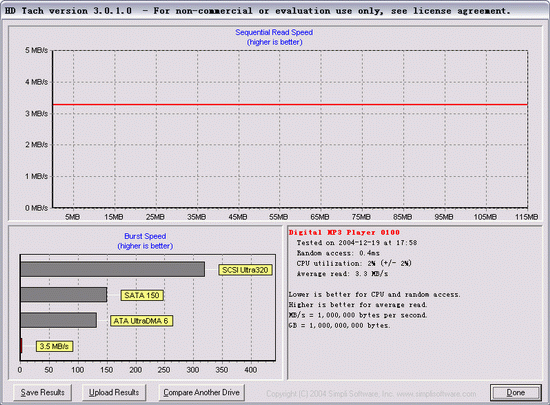Click the SCSI Ultra320 gray bar
This screenshot has width=550, height=405.
pyautogui.click(x=113, y=269)
